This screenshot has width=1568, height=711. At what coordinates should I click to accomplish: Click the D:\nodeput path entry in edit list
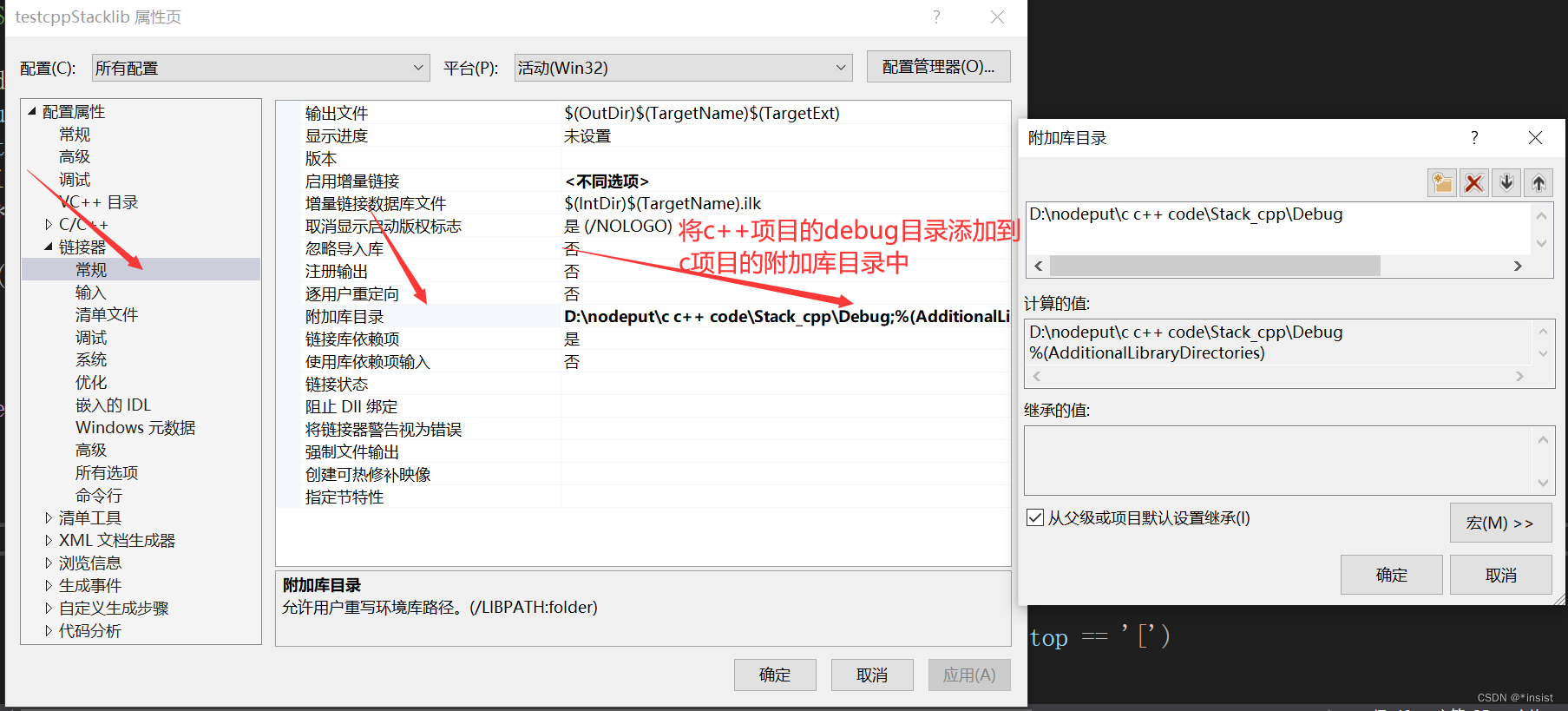[1185, 214]
